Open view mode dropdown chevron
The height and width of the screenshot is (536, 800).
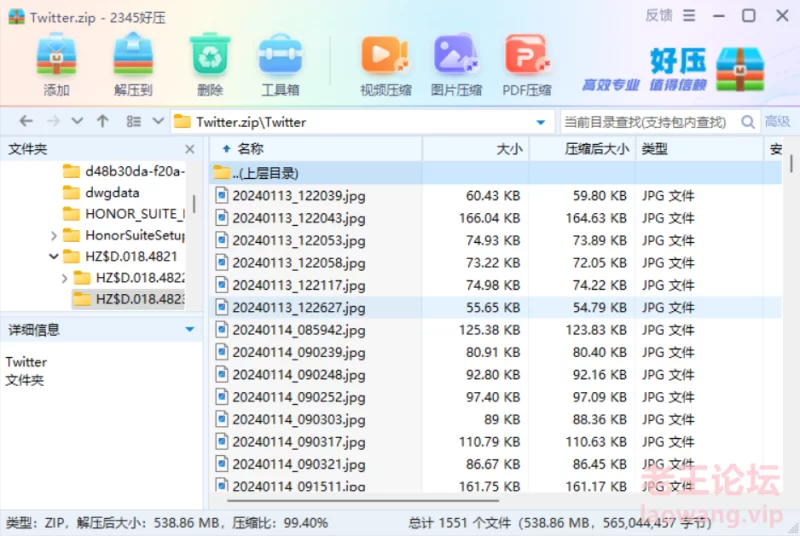click(158, 121)
